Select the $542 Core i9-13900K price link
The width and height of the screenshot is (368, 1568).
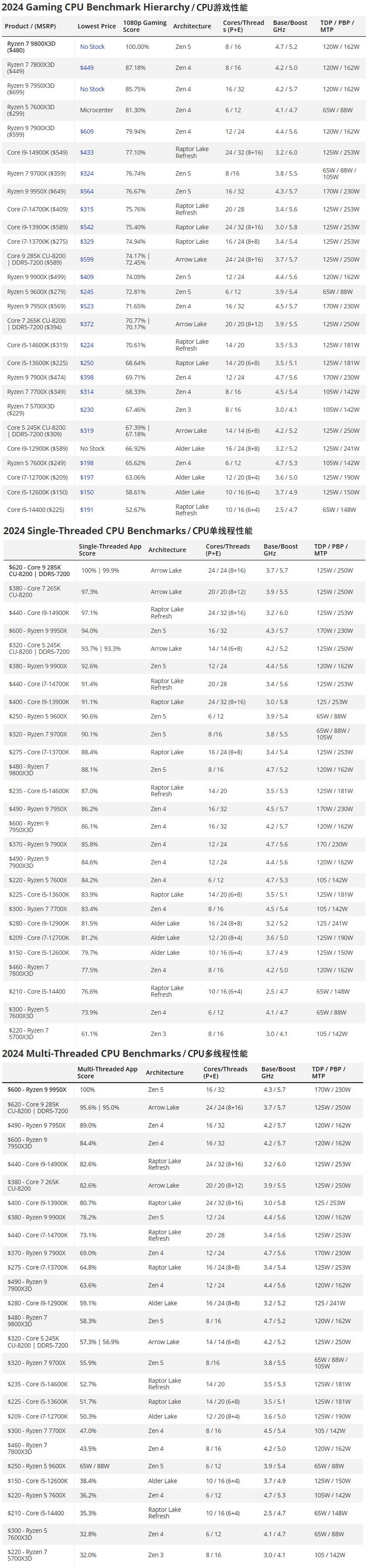click(86, 227)
